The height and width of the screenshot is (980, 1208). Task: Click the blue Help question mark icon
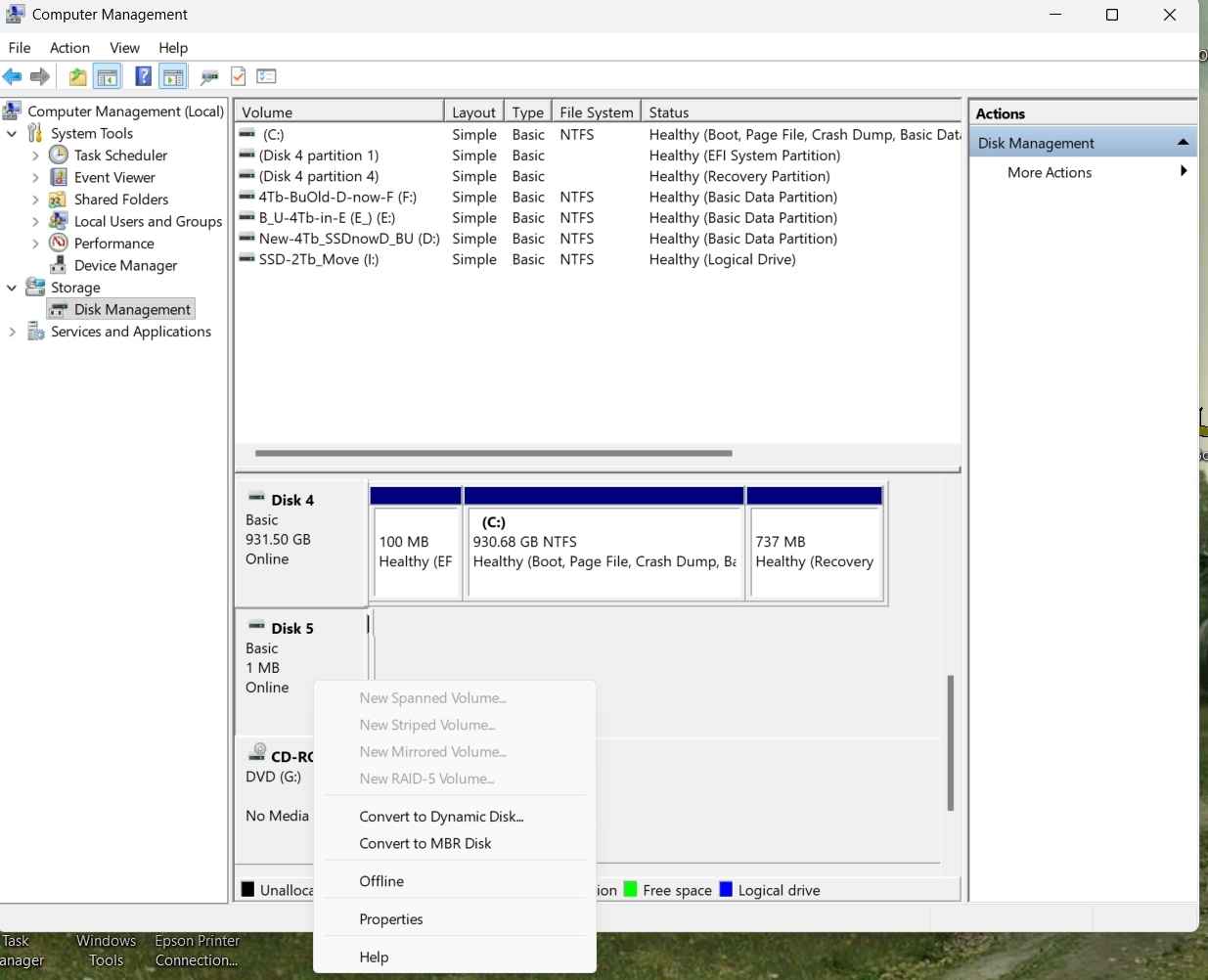coord(143,76)
